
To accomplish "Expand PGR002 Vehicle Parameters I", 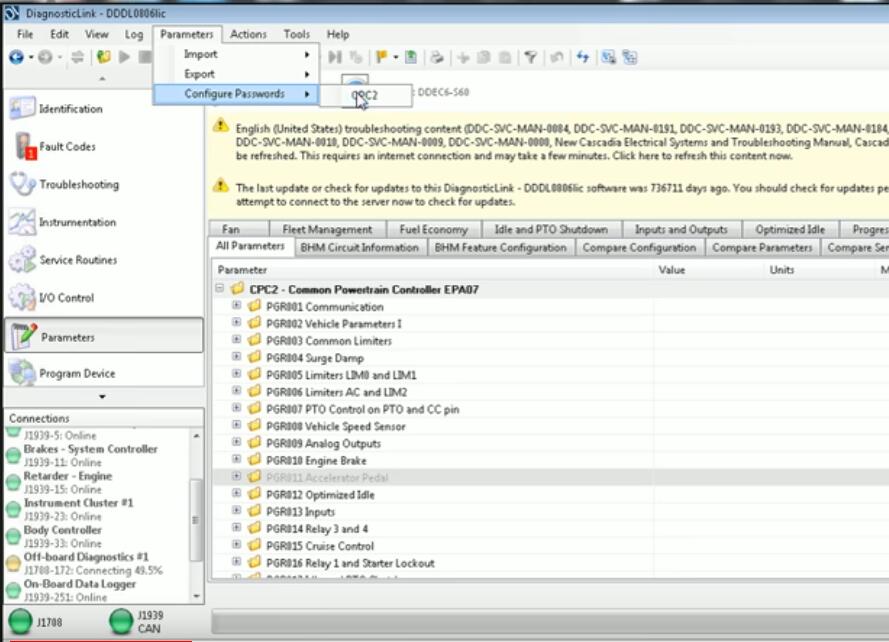I will tap(236, 323).
